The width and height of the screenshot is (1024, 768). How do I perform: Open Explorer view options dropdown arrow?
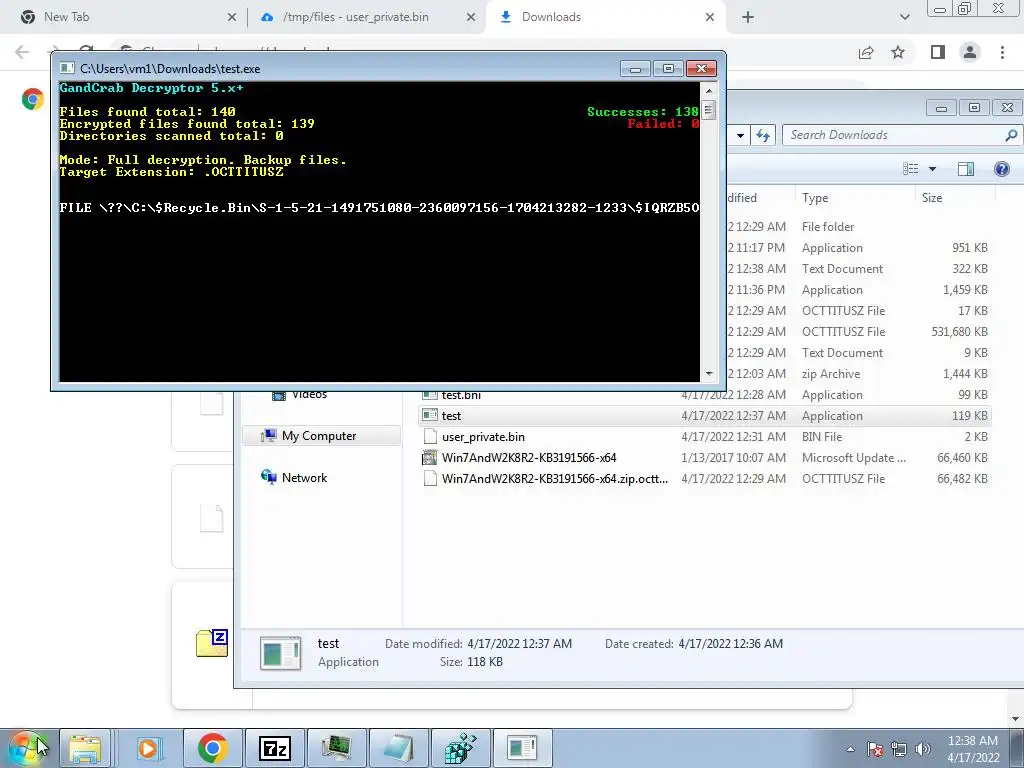pyautogui.click(x=933, y=169)
